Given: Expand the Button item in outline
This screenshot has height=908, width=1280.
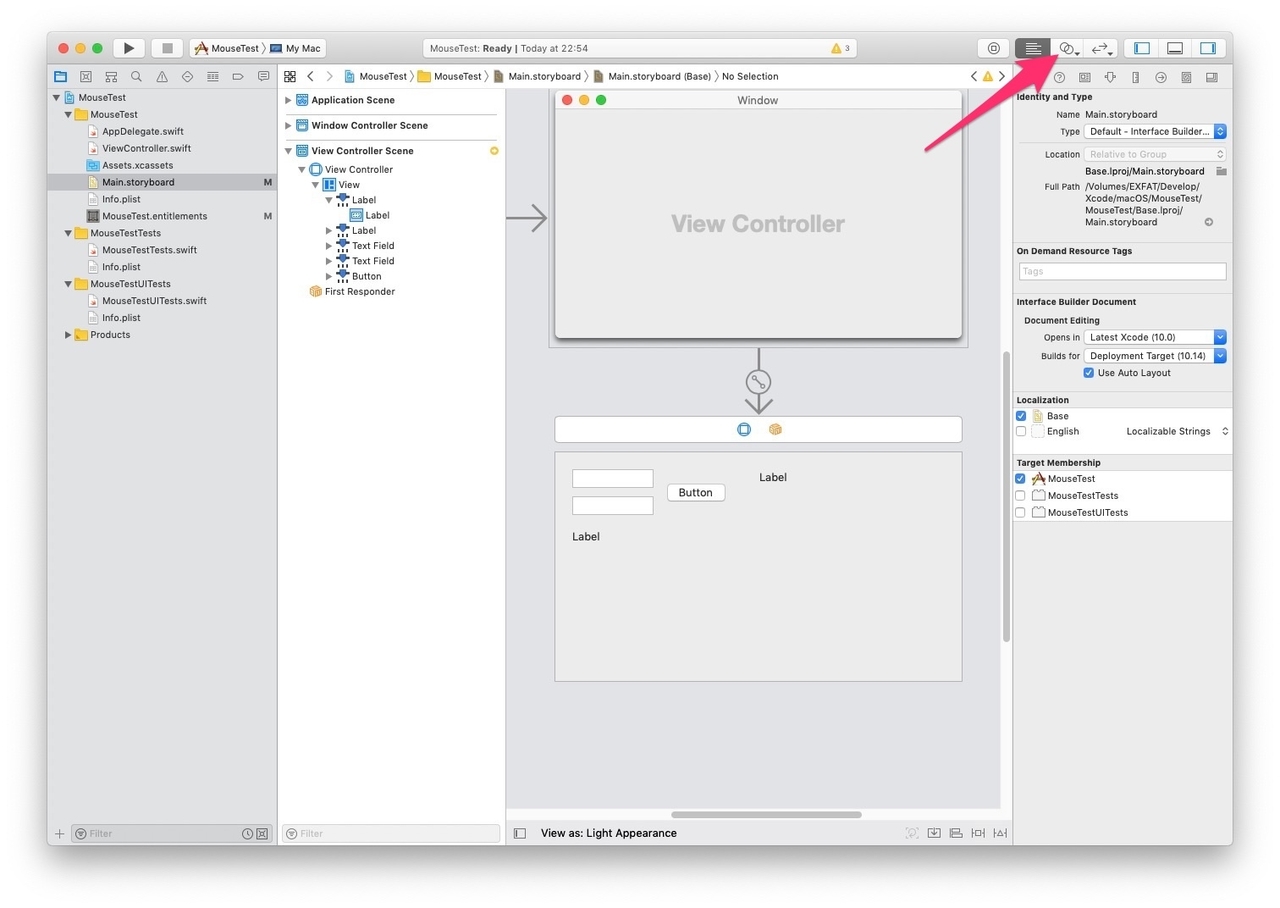Looking at the screenshot, I should pos(329,276).
